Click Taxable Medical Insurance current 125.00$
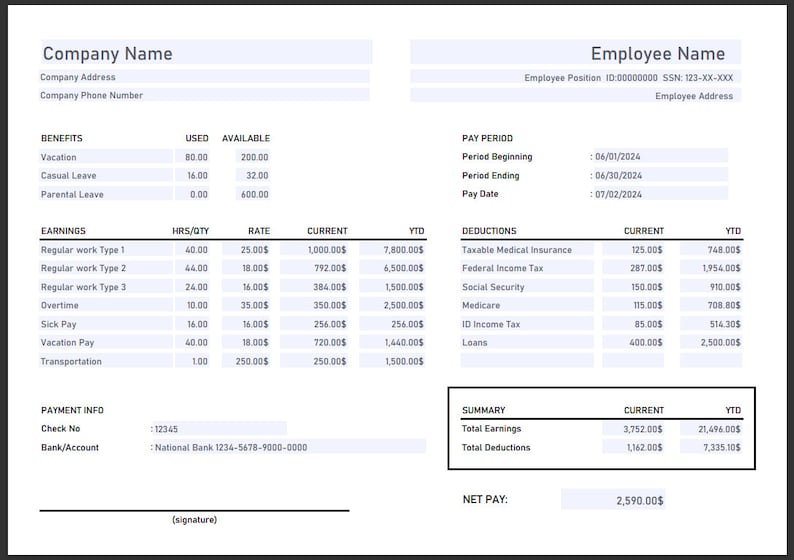Screen dimensions: 794x560 633,250
